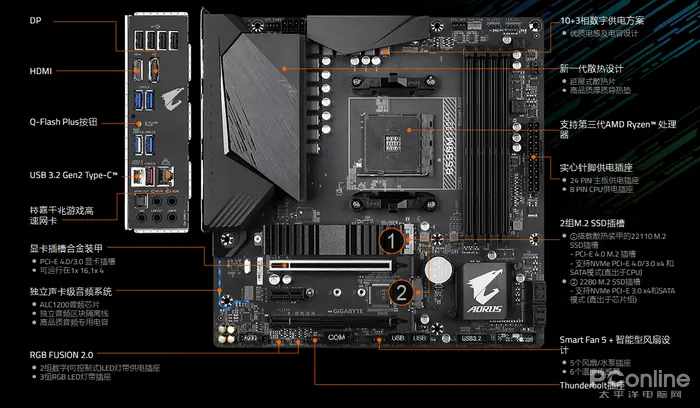The image size is (700, 408).
Task: Click the AM4 CPU socket center
Action: [394, 143]
